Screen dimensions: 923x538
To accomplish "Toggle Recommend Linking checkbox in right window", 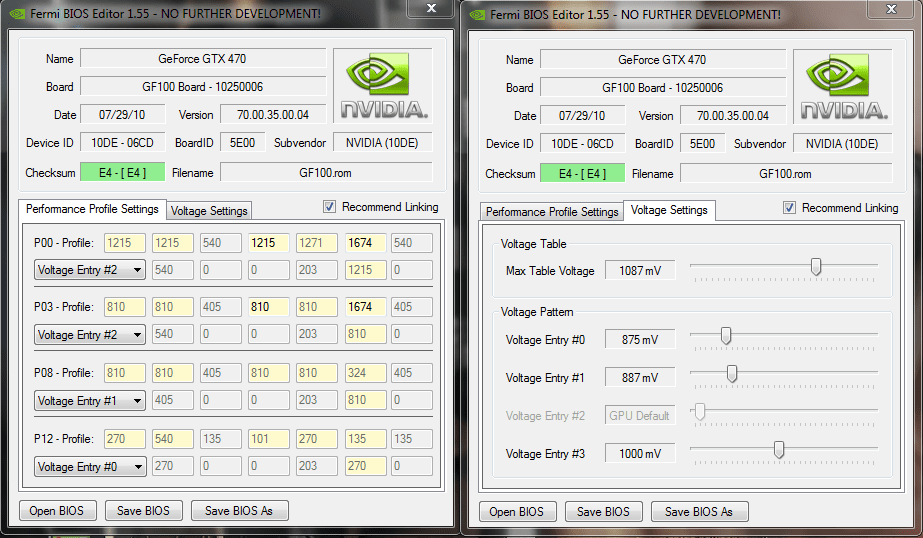I will [789, 208].
